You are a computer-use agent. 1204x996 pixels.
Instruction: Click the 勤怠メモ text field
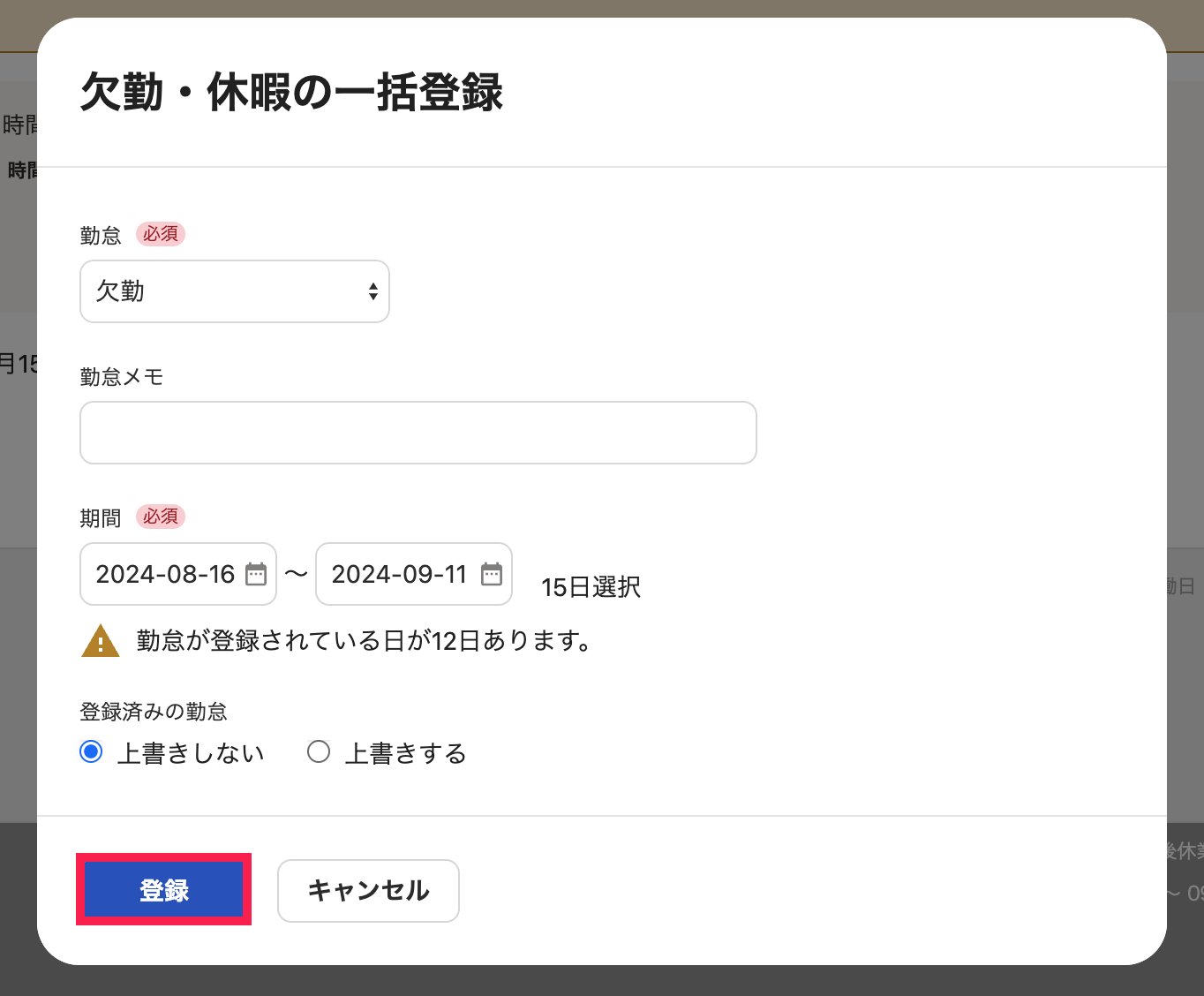(x=418, y=433)
